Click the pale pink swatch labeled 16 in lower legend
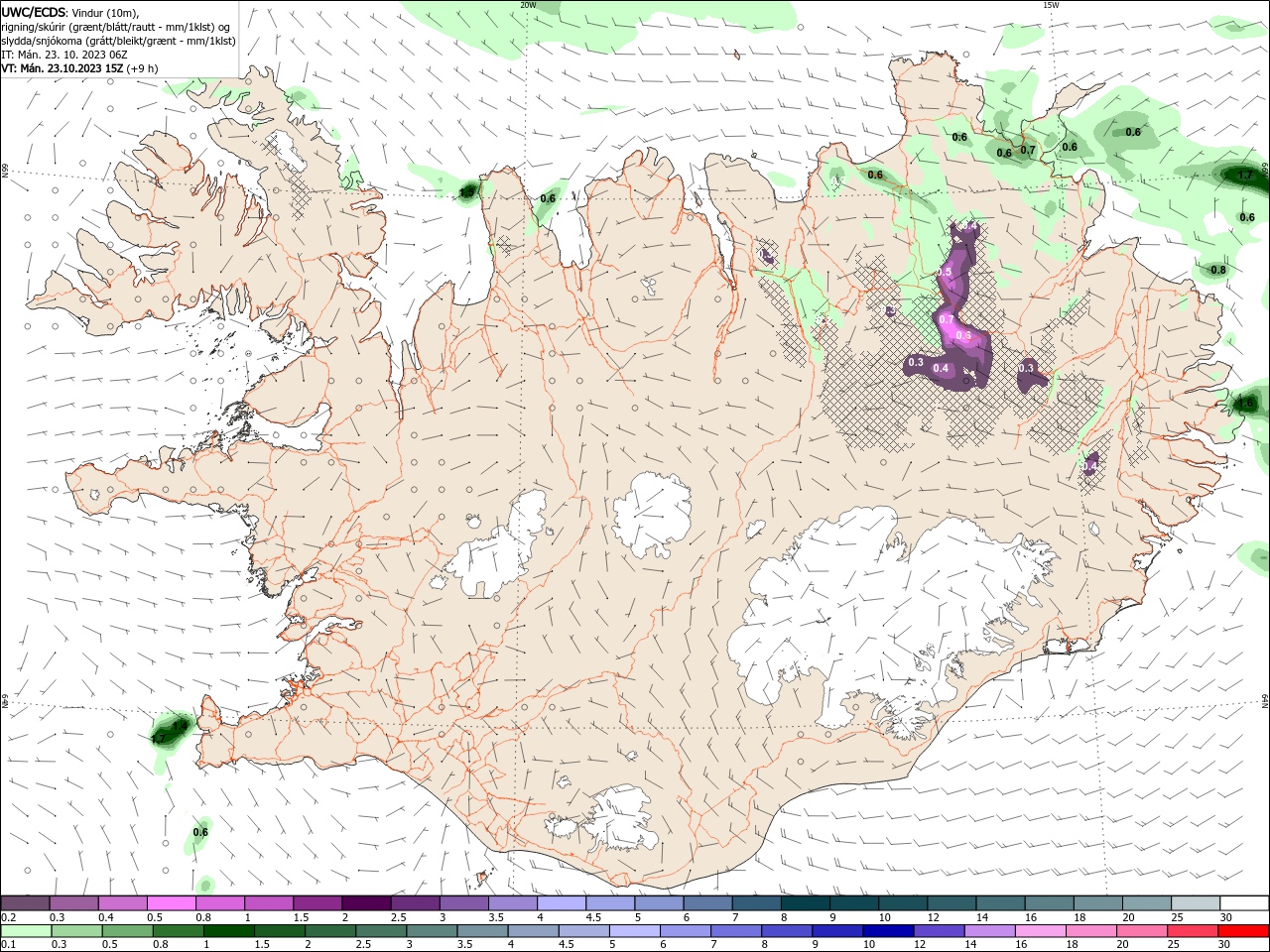1270x952 pixels. pos(1039,931)
